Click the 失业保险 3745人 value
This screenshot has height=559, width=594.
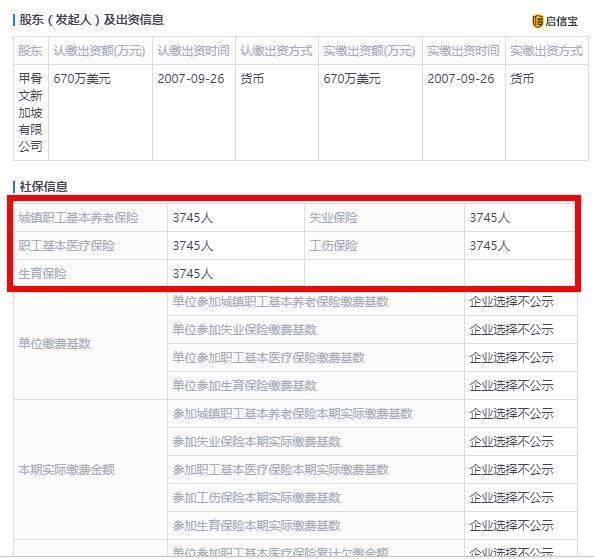coord(490,217)
